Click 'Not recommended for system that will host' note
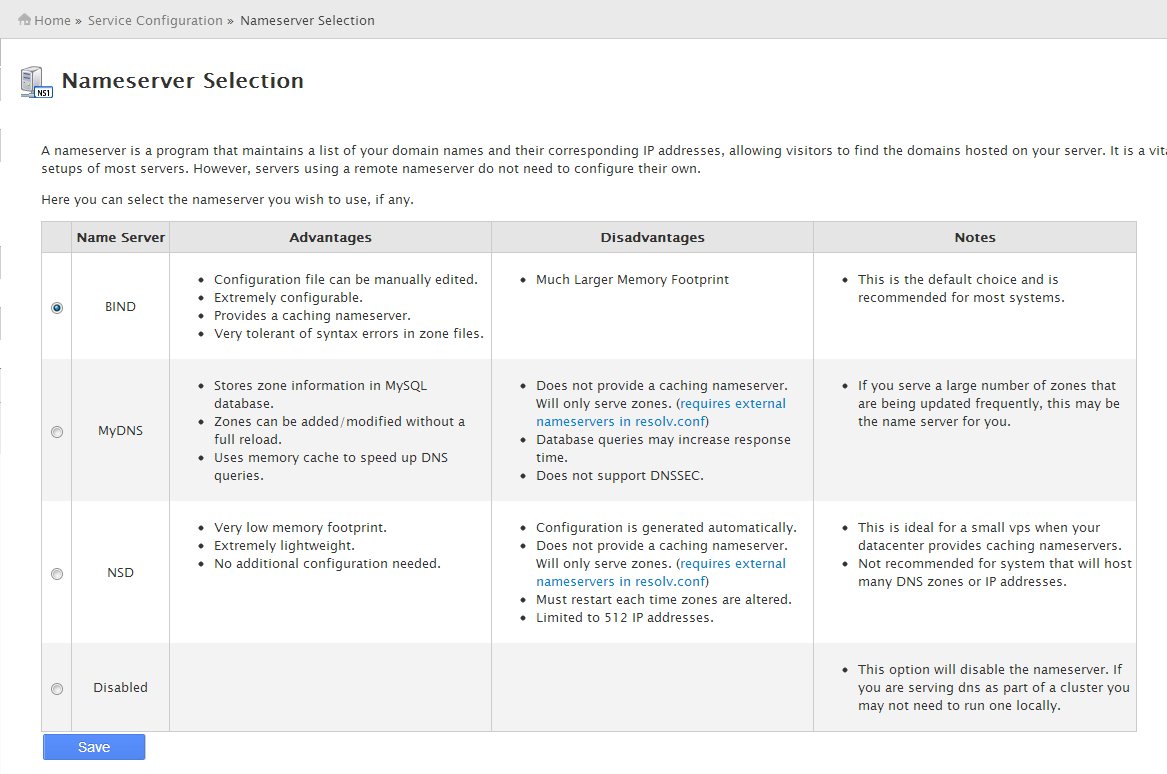 tap(994, 572)
